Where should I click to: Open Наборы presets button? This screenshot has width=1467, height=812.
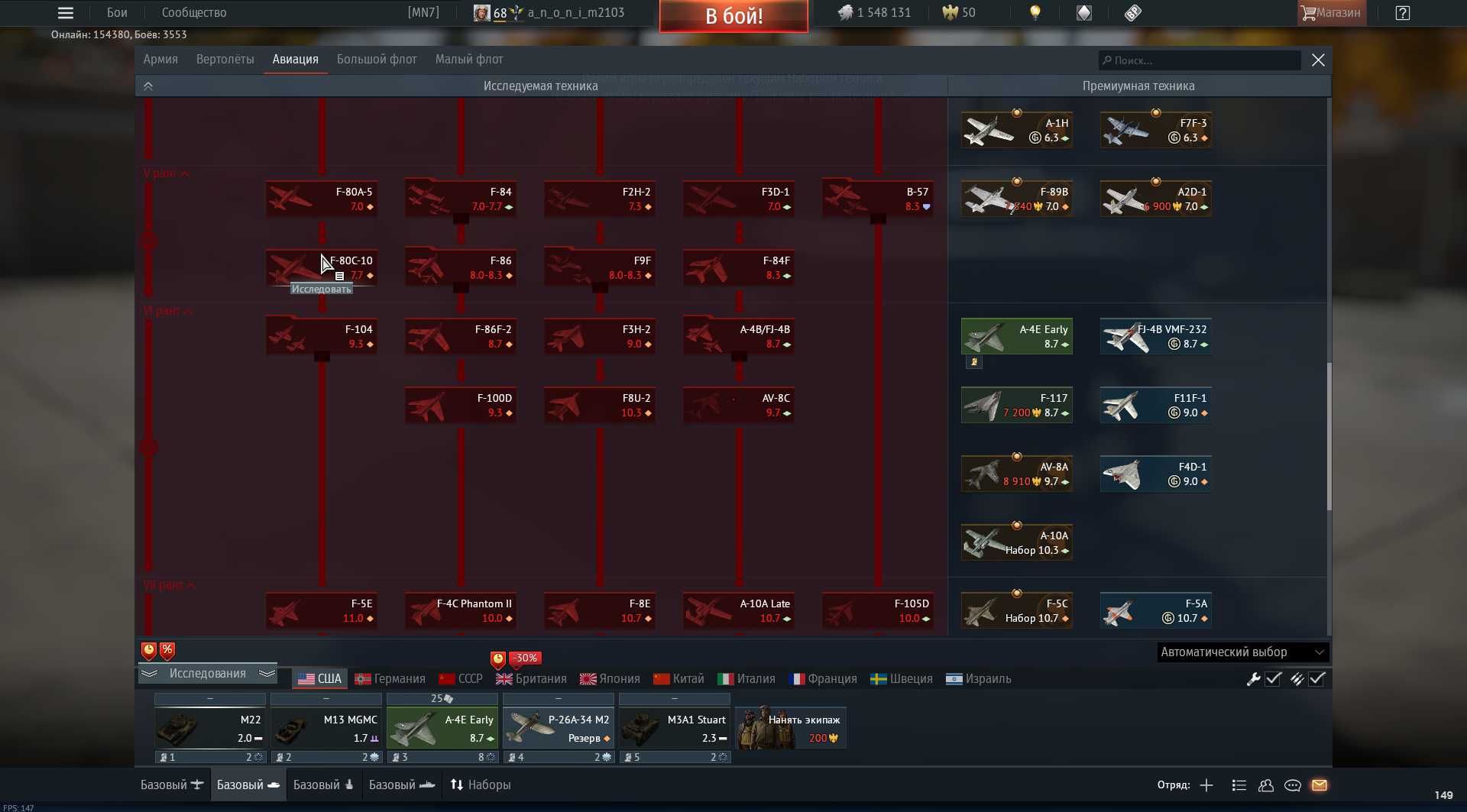pyautogui.click(x=480, y=785)
